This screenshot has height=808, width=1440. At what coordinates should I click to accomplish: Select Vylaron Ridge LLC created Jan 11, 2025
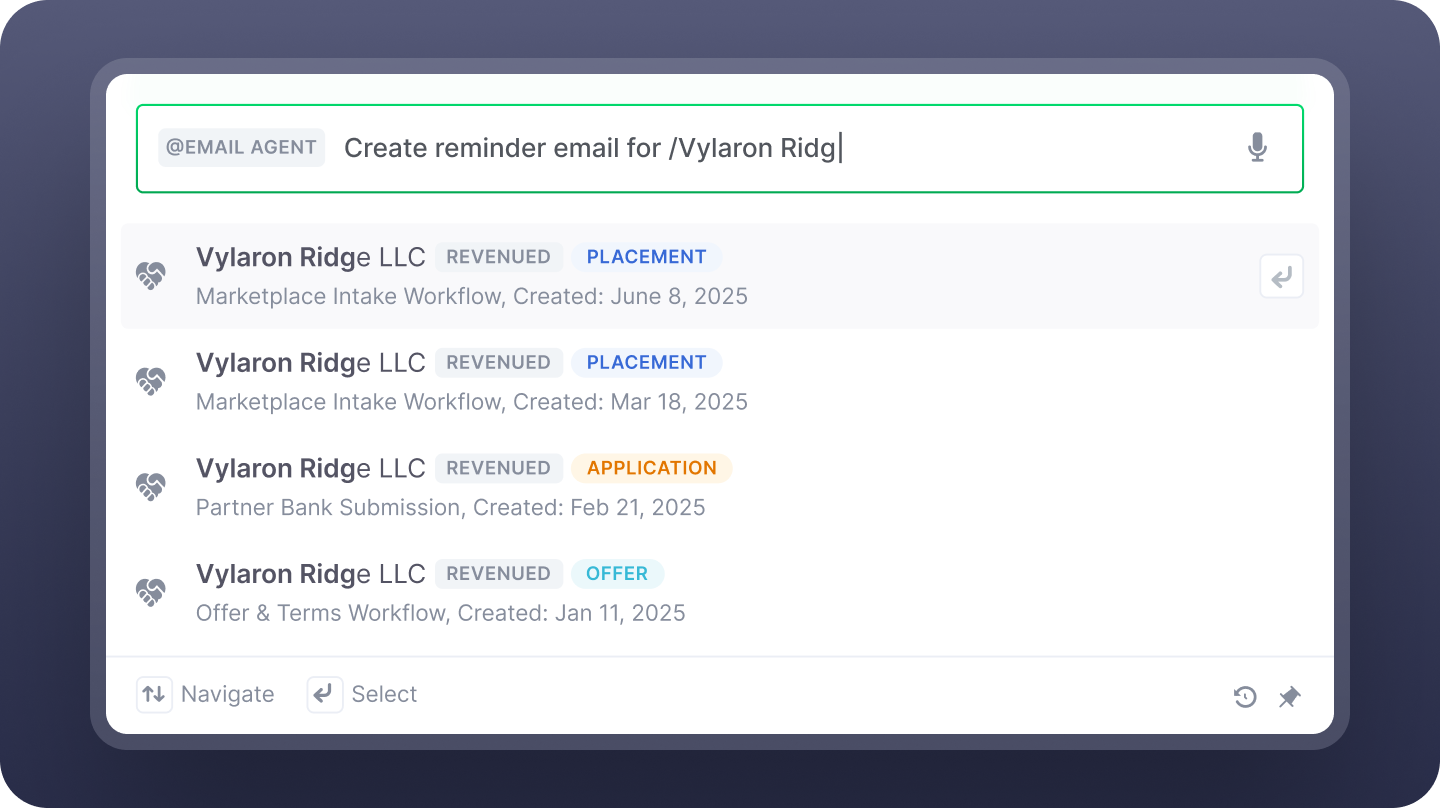coord(720,593)
